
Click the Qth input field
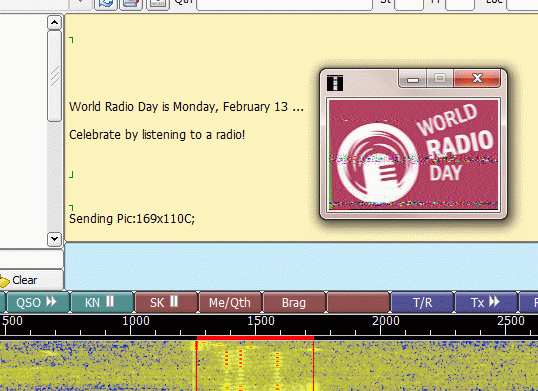point(284,4)
